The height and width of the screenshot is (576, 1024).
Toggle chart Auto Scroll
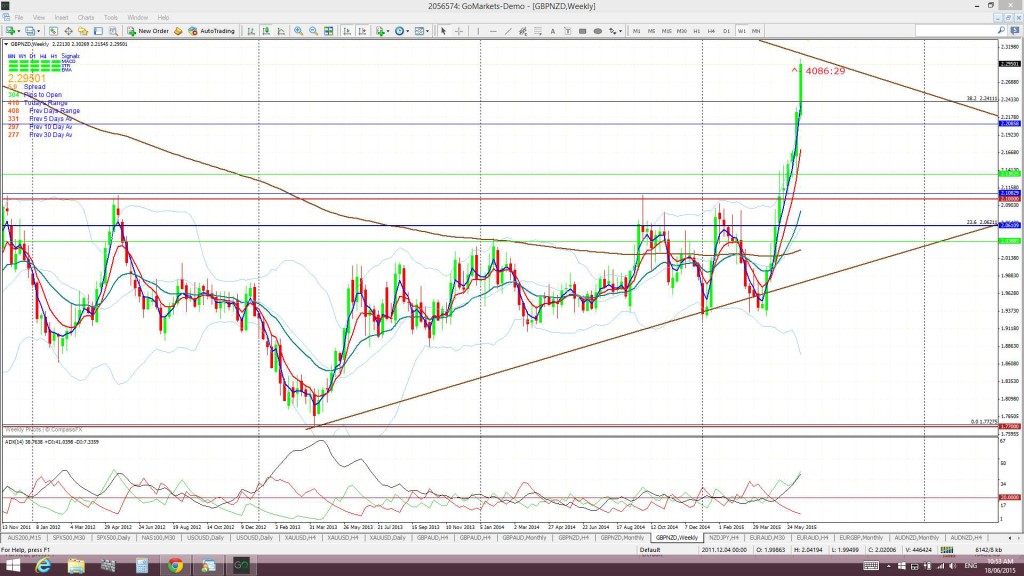[x=347, y=31]
